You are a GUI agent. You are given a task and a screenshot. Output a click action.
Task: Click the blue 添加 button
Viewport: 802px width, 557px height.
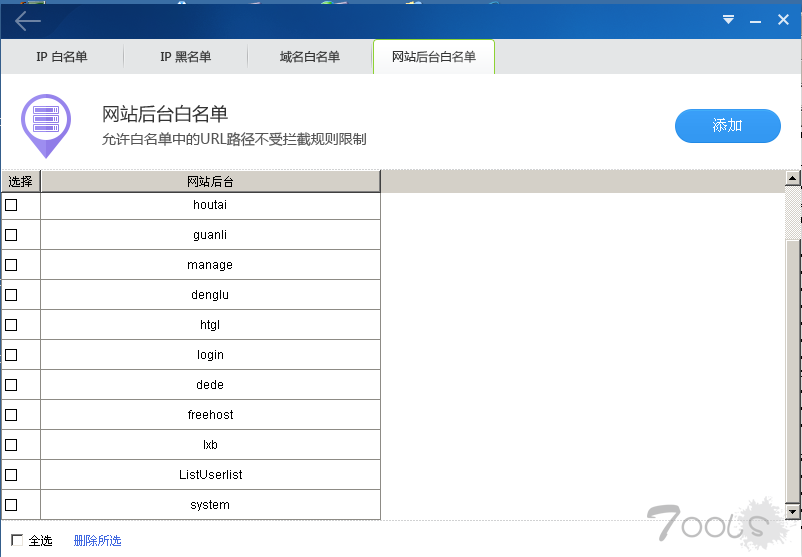[x=727, y=125]
